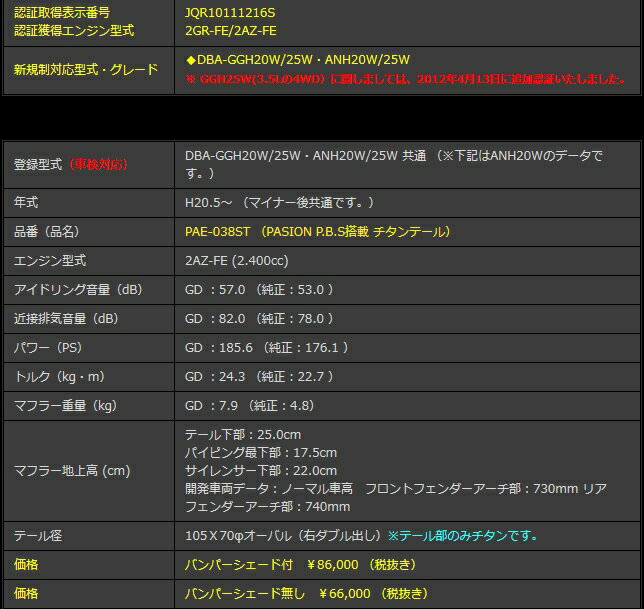Screen dimensions: 644x609
Task: Click the サイレンサー下部 22.0cm line
Action: pos(261,470)
